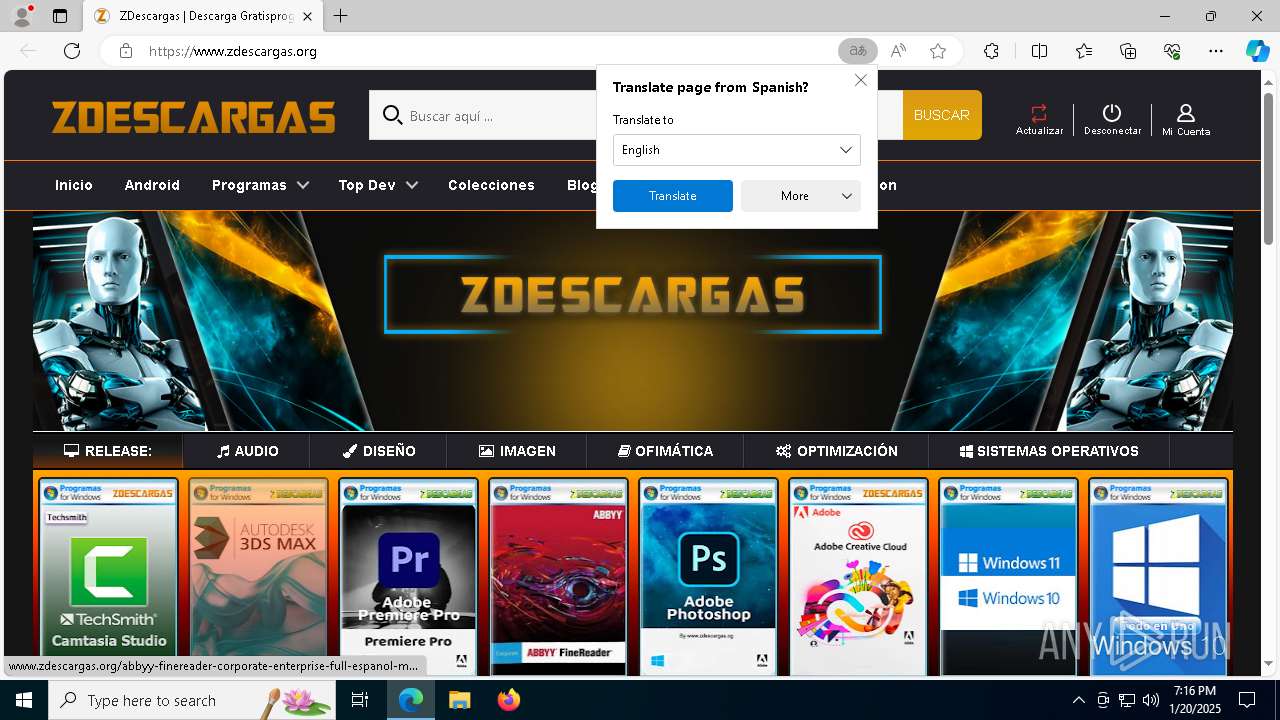1280x720 pixels.
Task: Go to Inicio menu item
Action: point(74,185)
